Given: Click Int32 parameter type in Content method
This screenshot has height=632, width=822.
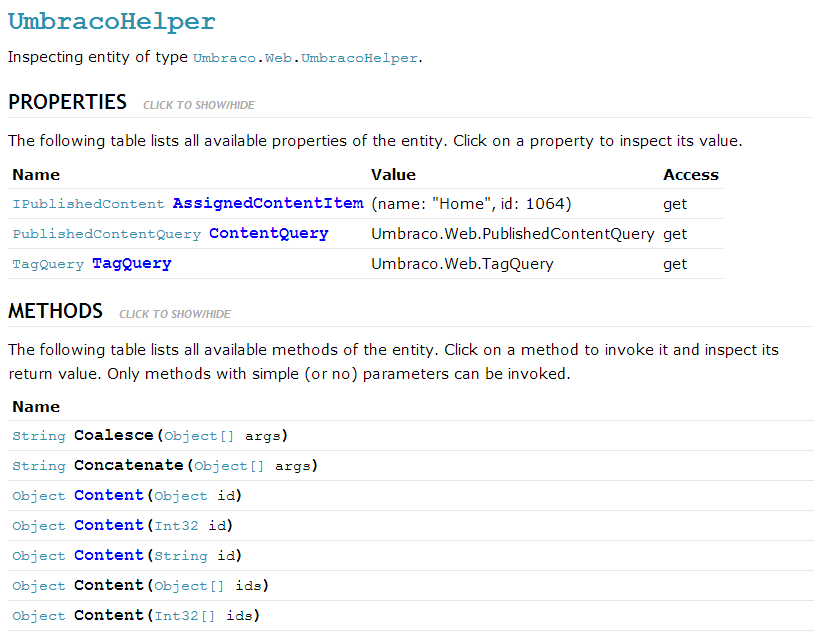Looking at the screenshot, I should (176, 526).
